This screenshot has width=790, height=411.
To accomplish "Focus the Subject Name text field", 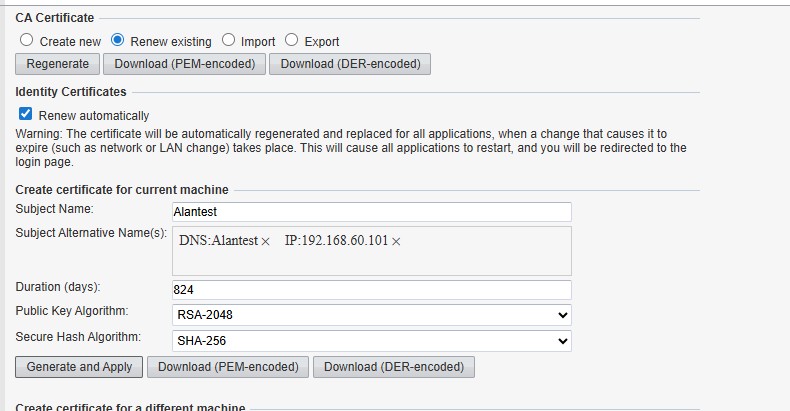I will [x=372, y=212].
